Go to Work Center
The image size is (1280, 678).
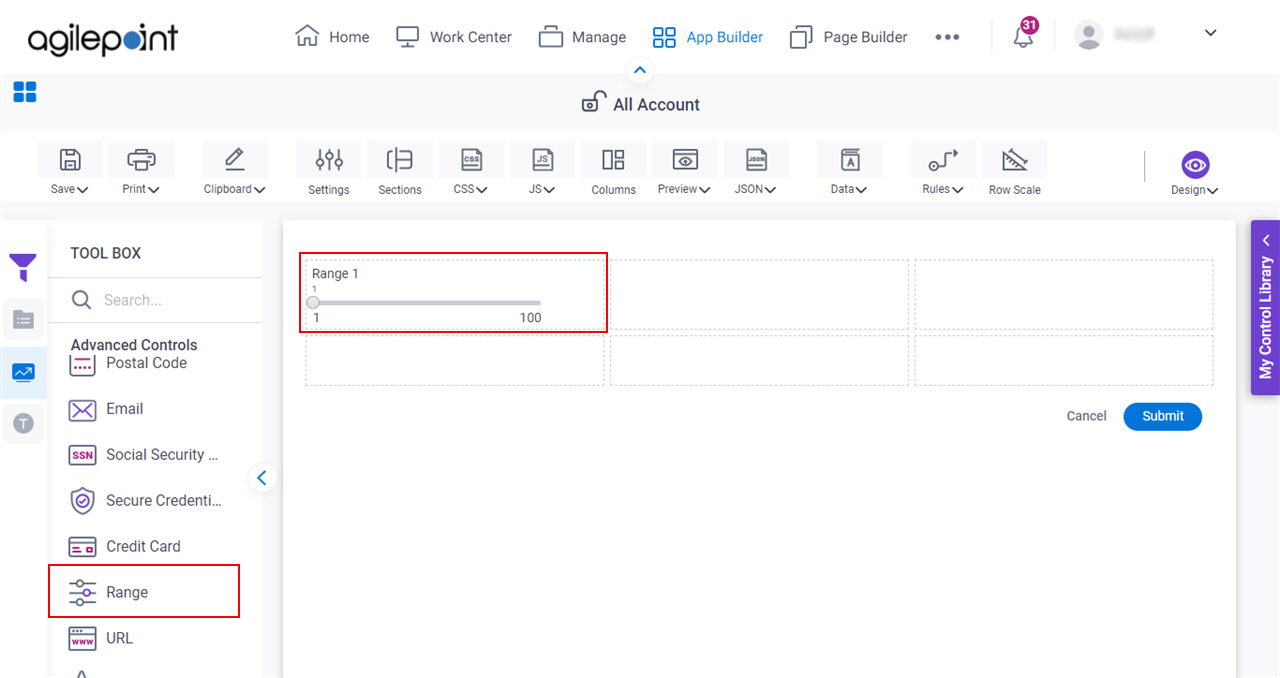pyautogui.click(x=454, y=37)
